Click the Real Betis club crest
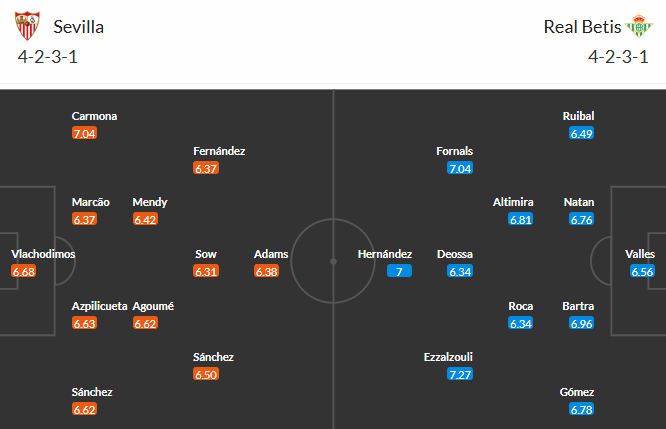666x429 pixels. click(x=637, y=26)
